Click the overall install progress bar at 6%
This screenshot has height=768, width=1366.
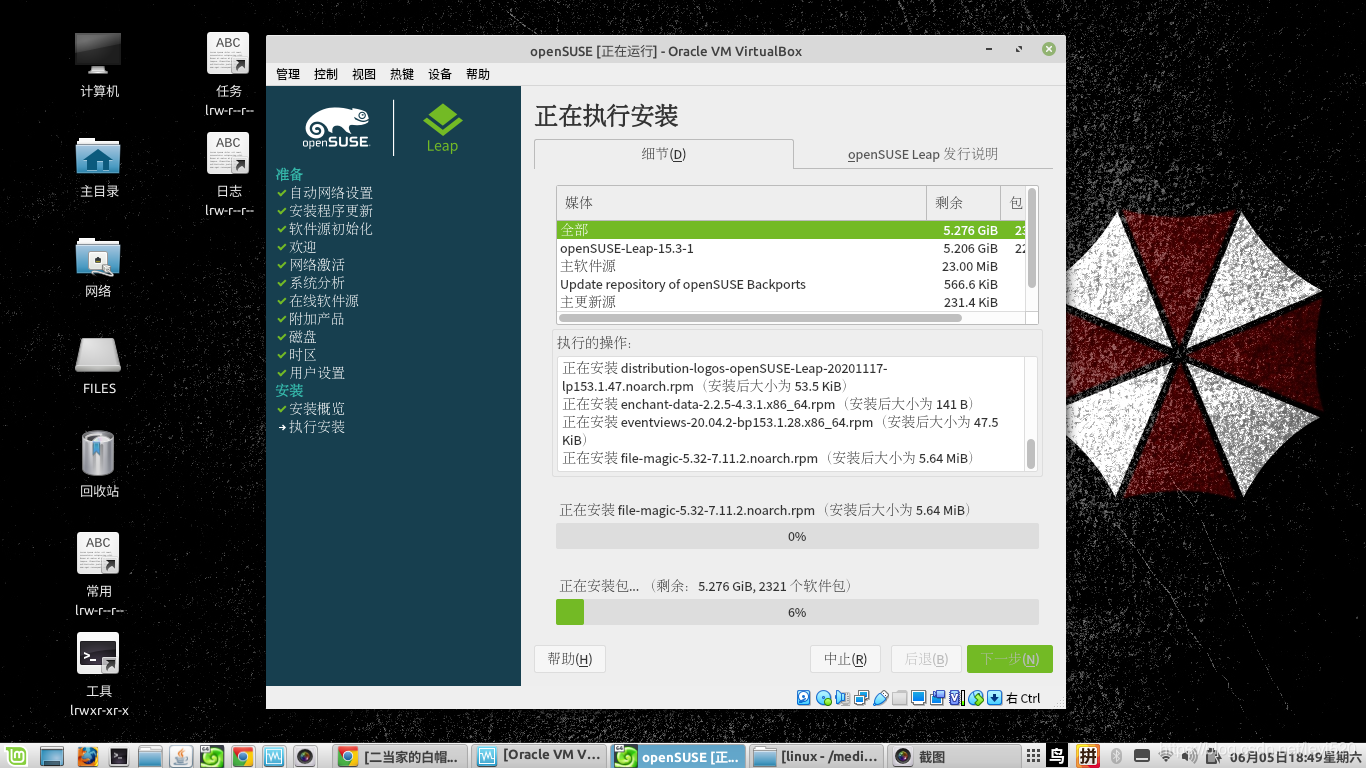coord(797,612)
